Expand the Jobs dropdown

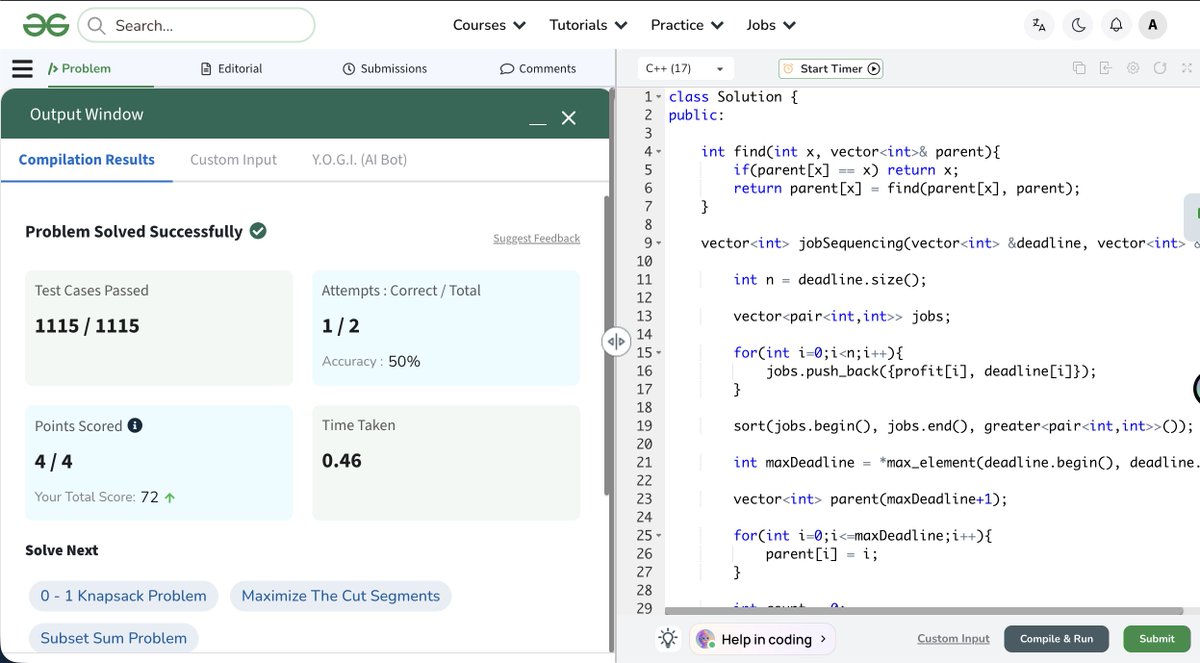tap(771, 25)
